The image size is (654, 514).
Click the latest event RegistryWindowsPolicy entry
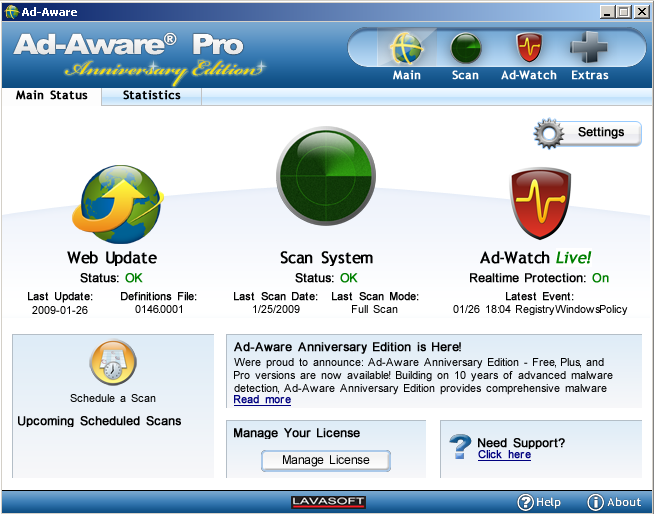540,310
